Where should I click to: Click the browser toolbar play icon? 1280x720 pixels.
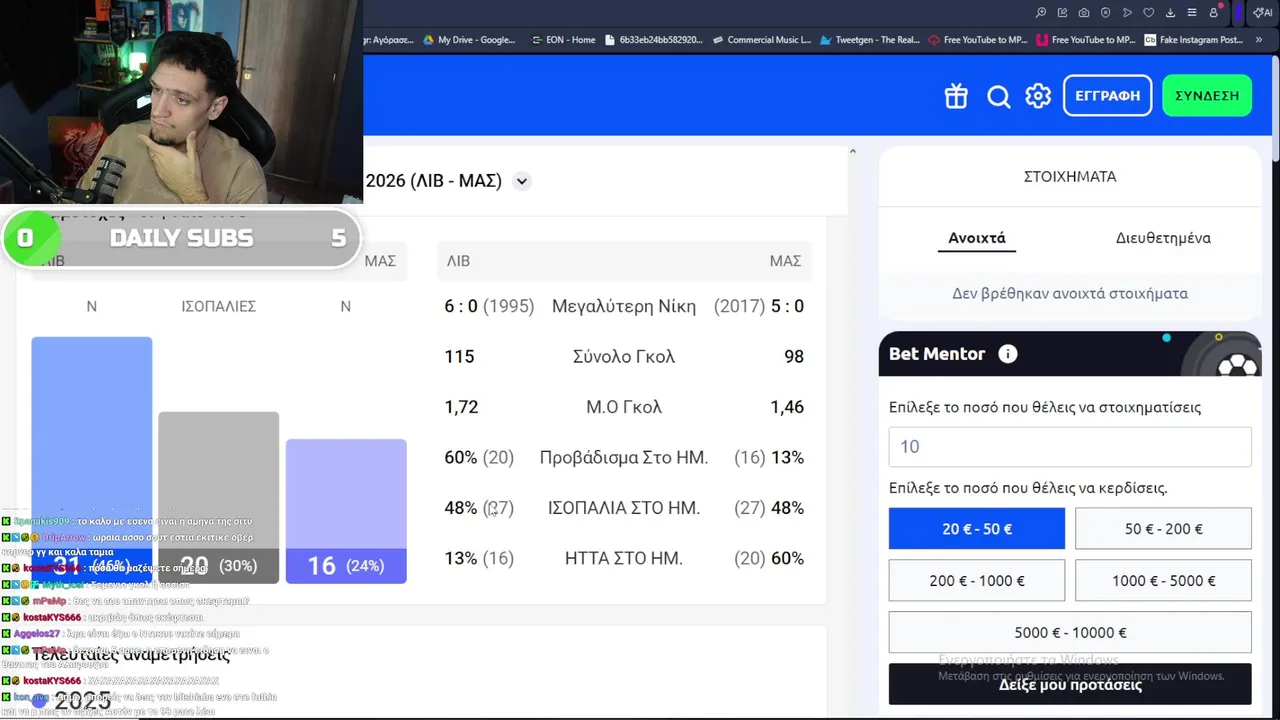point(1127,13)
